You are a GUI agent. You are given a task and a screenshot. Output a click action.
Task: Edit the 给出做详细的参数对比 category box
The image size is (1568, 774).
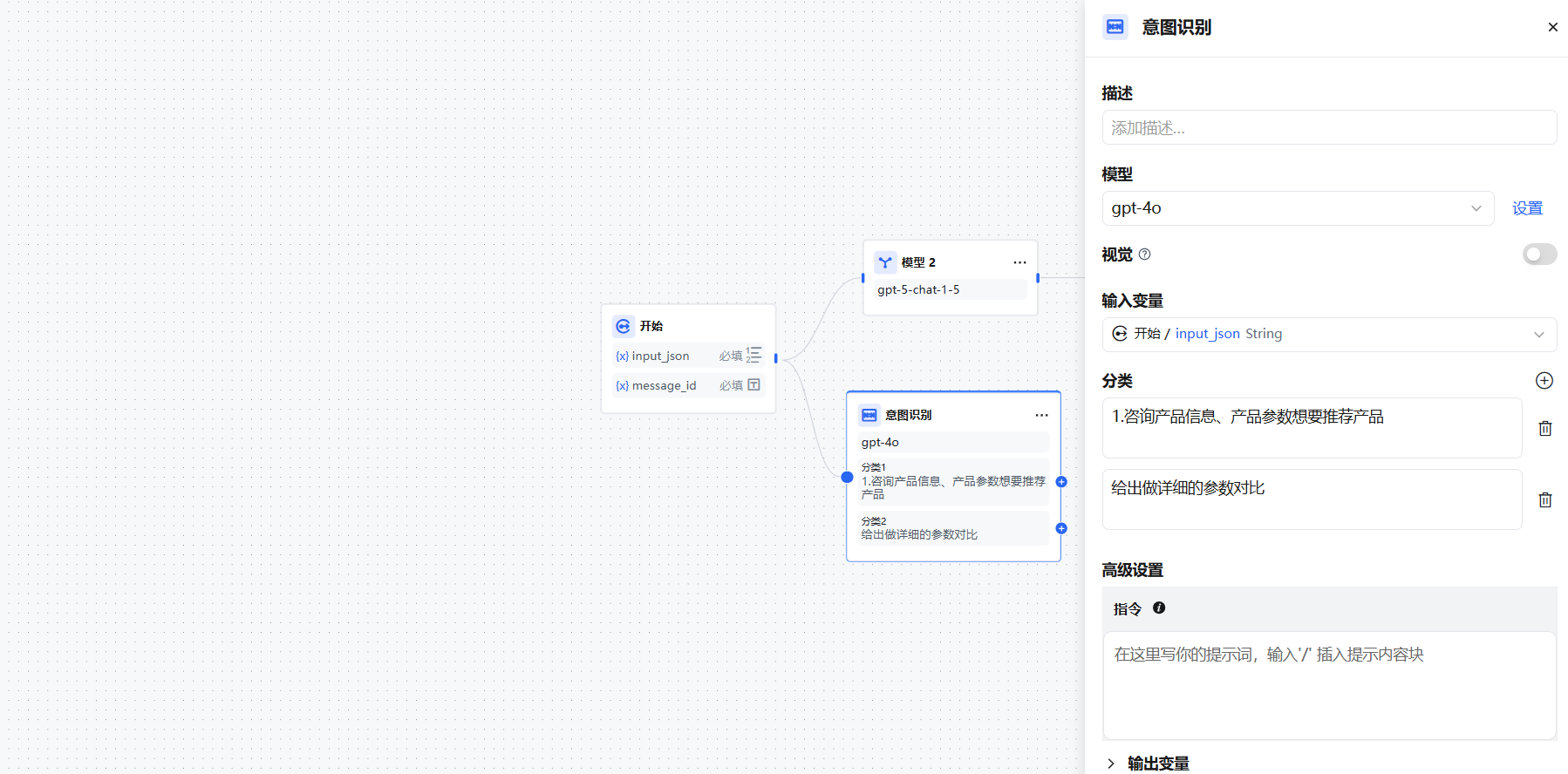(x=1312, y=499)
